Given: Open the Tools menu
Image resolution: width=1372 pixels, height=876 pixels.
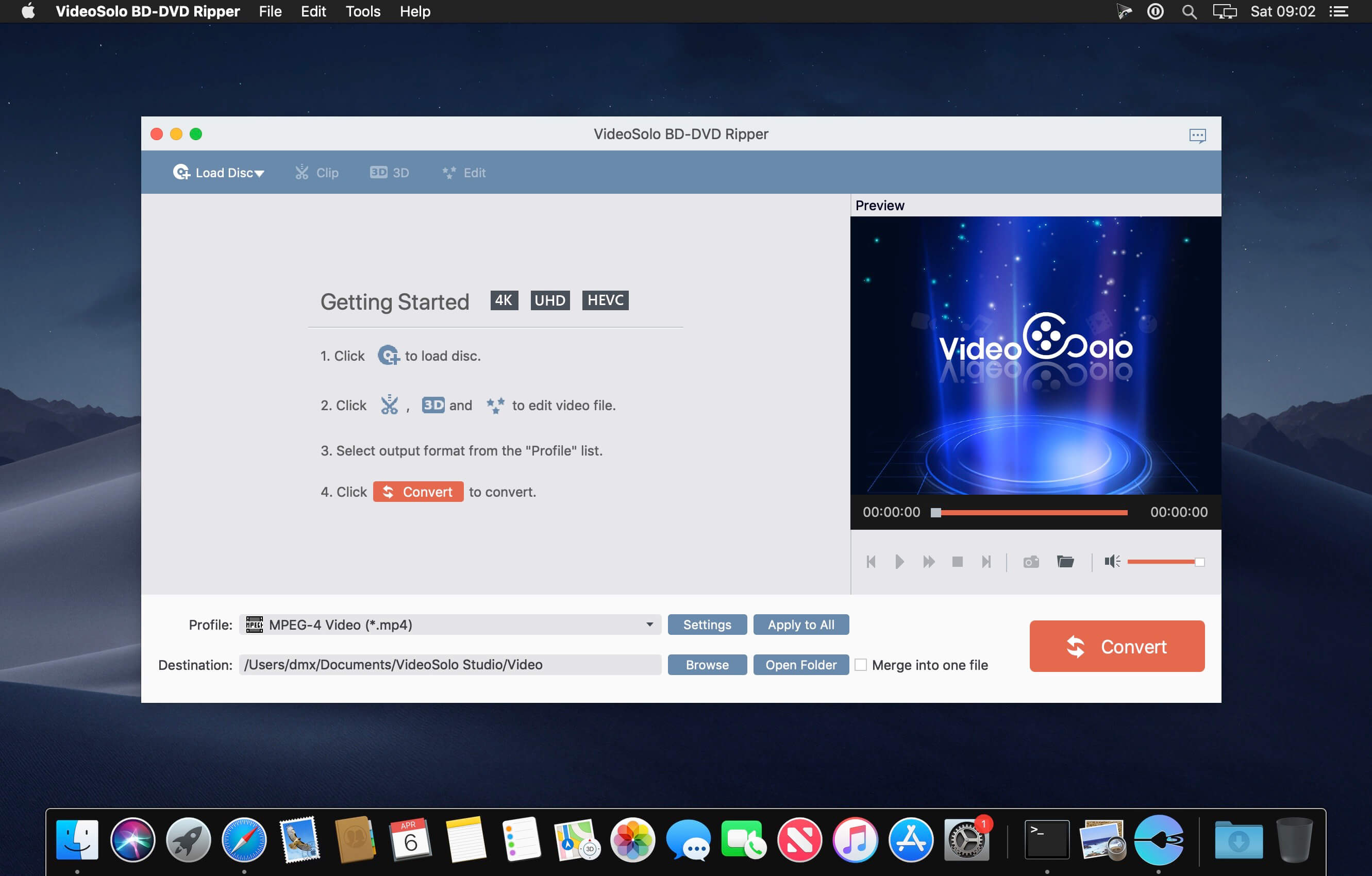Looking at the screenshot, I should pos(363,11).
